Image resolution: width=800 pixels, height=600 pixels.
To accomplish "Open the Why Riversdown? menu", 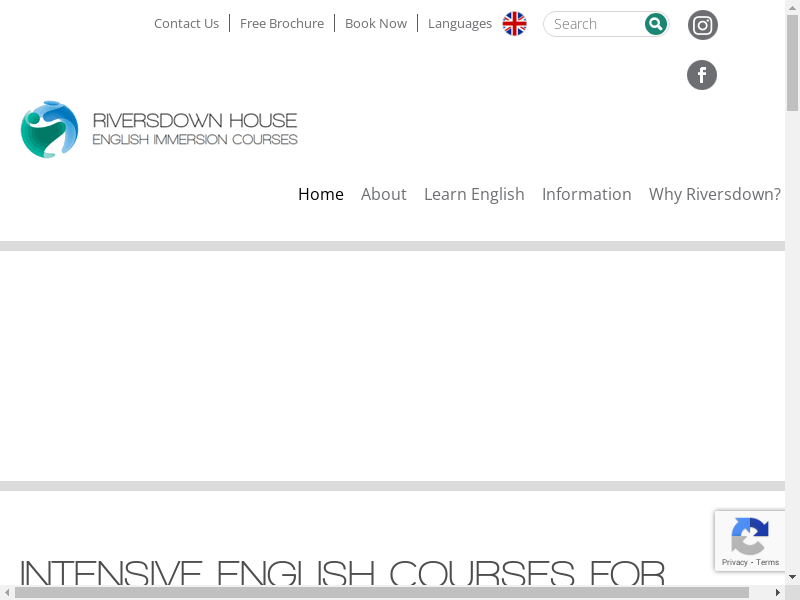I will 714,194.
